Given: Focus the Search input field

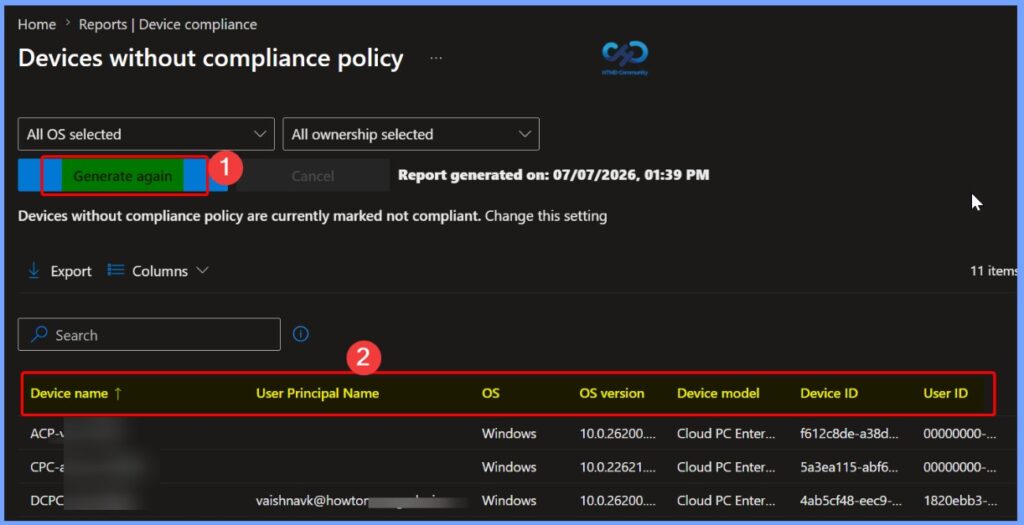Looking at the screenshot, I should pos(149,334).
